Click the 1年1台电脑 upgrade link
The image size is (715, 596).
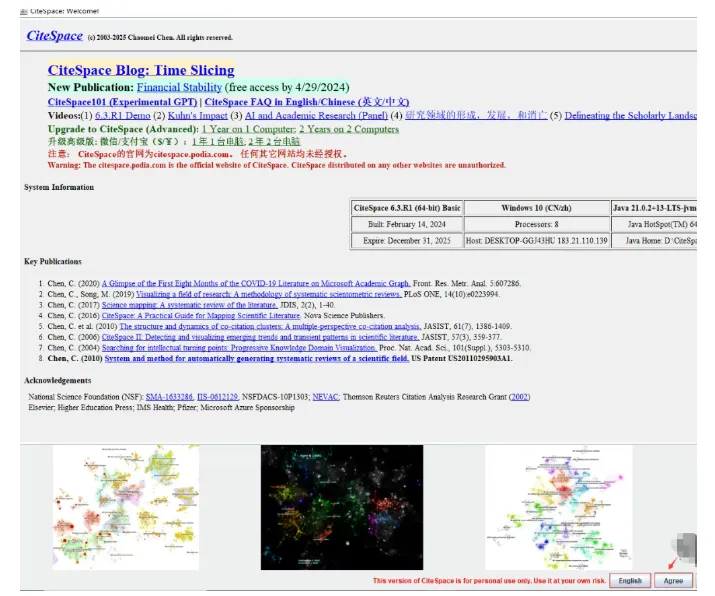pyautogui.click(x=218, y=141)
